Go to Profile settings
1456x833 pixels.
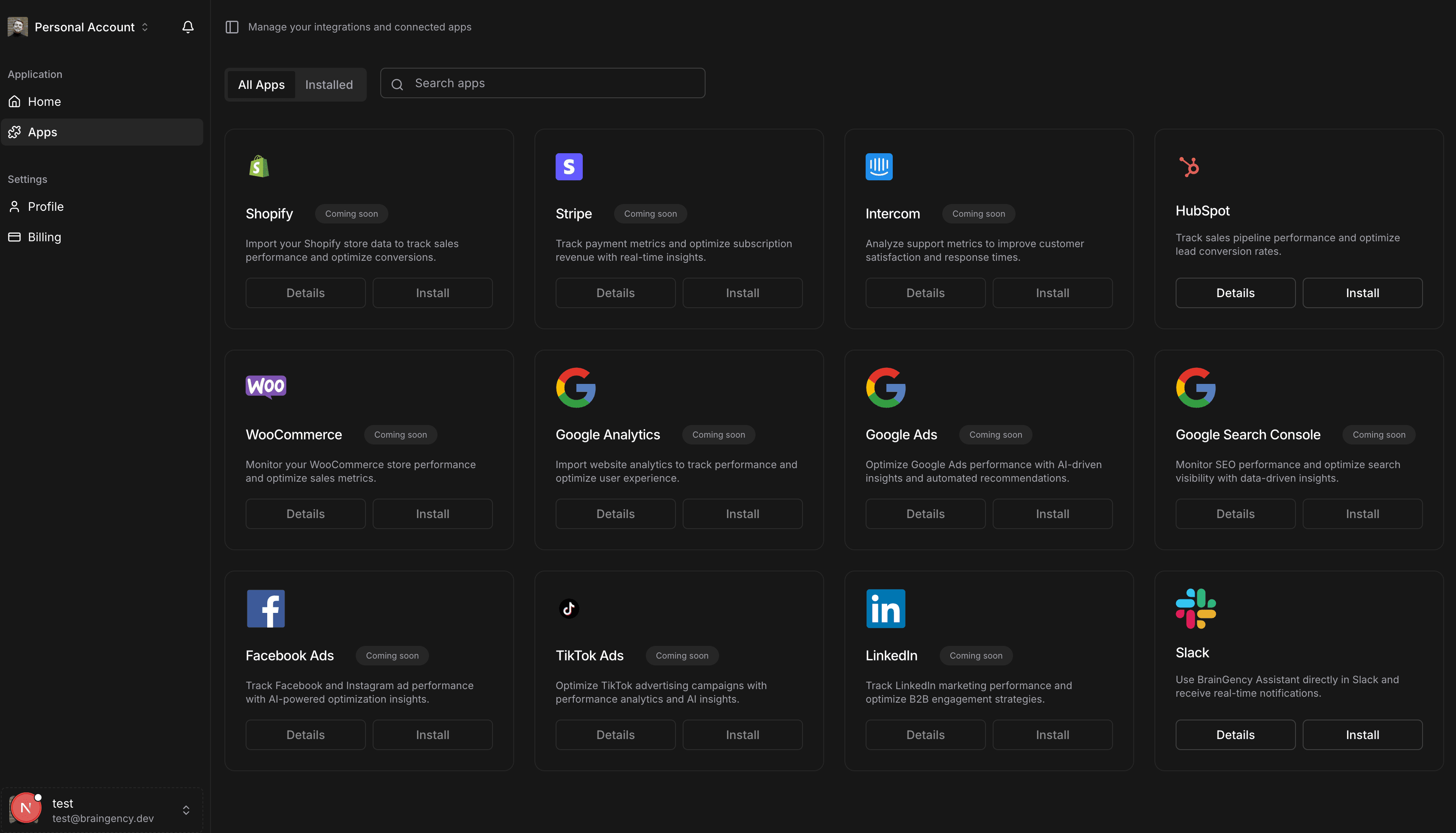tap(46, 207)
